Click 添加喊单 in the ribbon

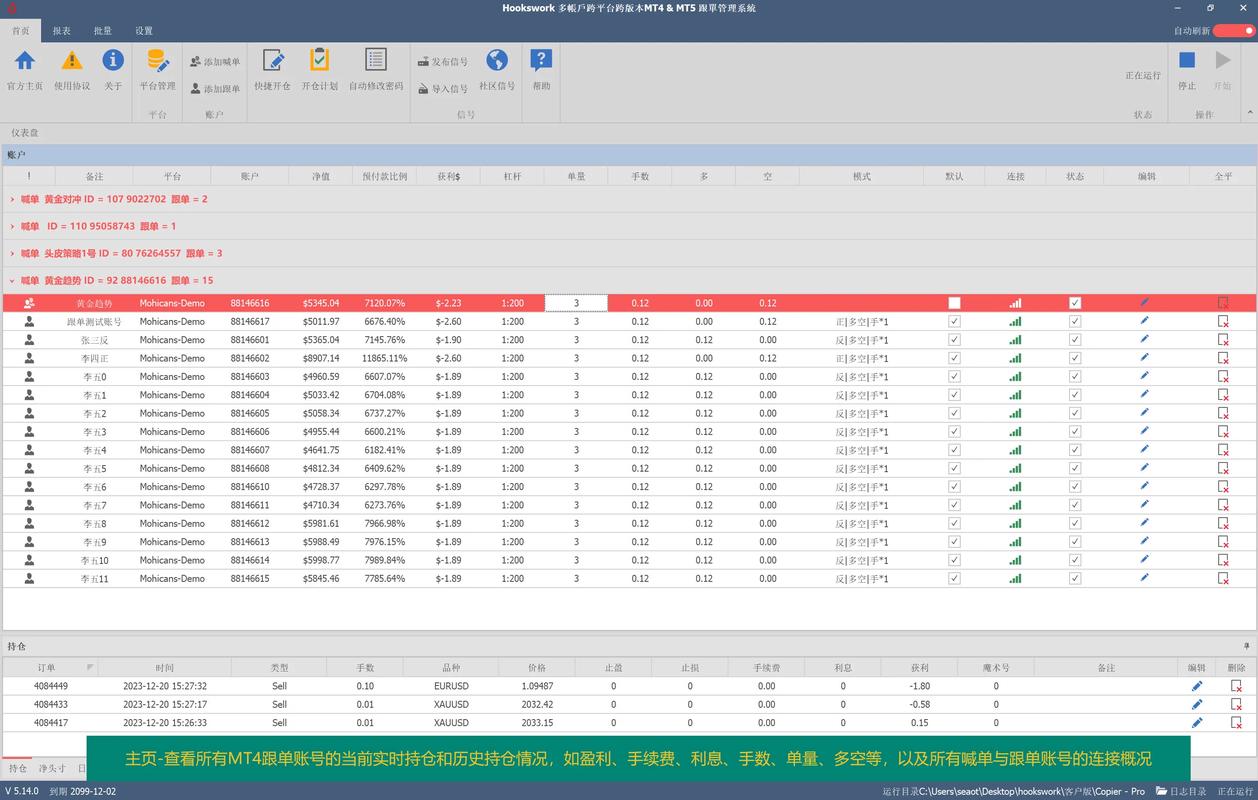215,62
